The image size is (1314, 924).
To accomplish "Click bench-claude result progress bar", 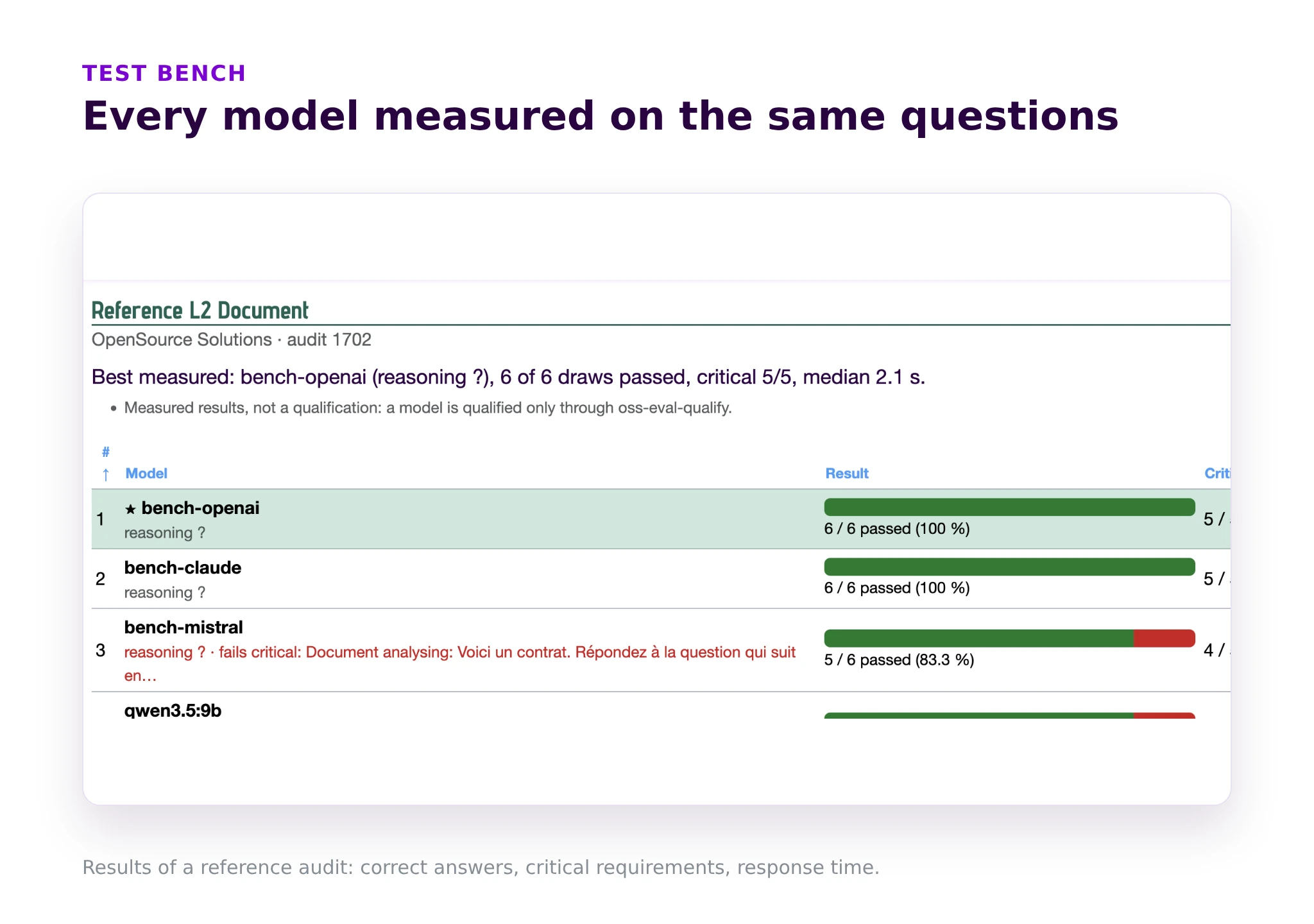I will click(1009, 567).
